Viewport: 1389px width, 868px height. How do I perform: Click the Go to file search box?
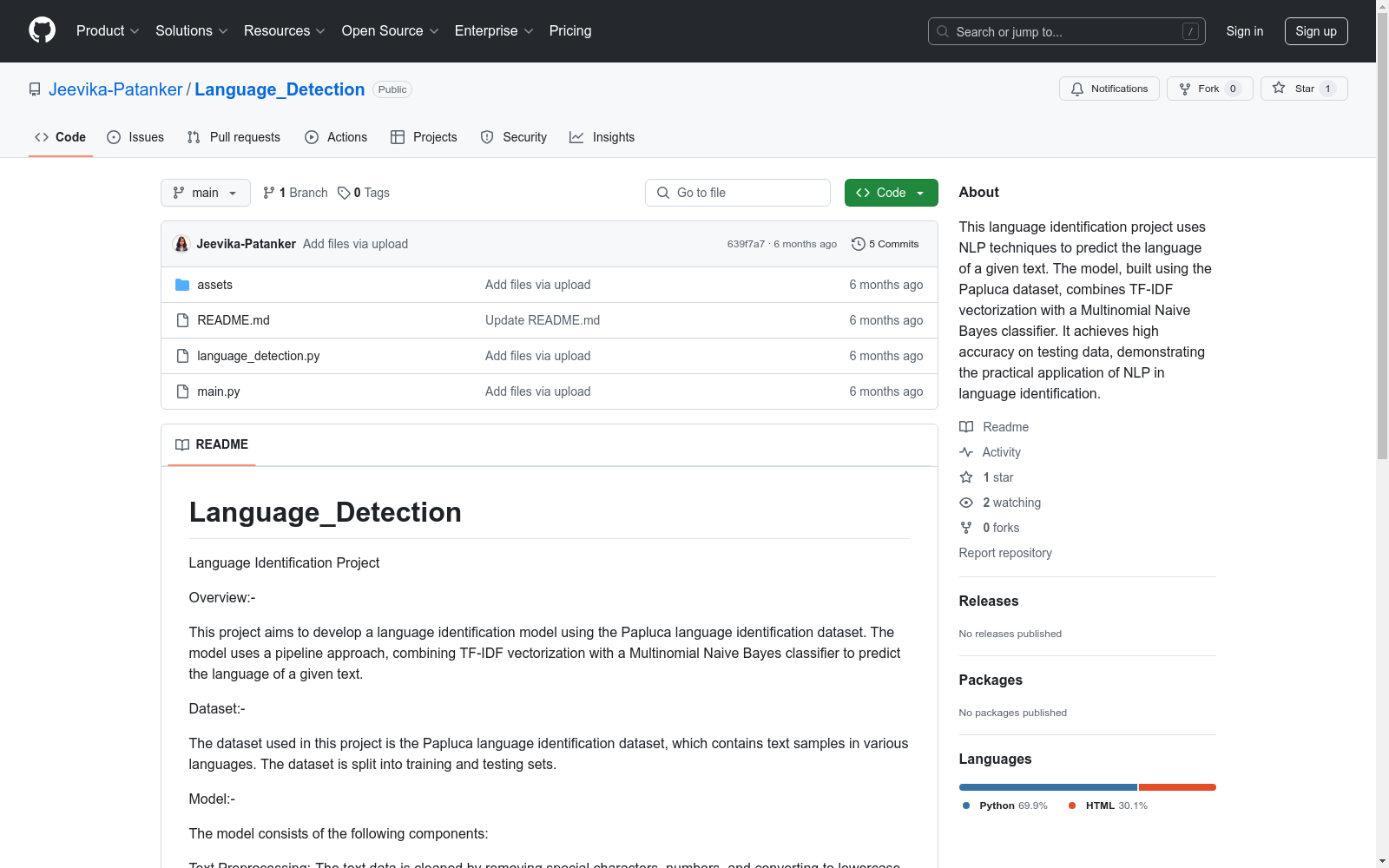[738, 193]
